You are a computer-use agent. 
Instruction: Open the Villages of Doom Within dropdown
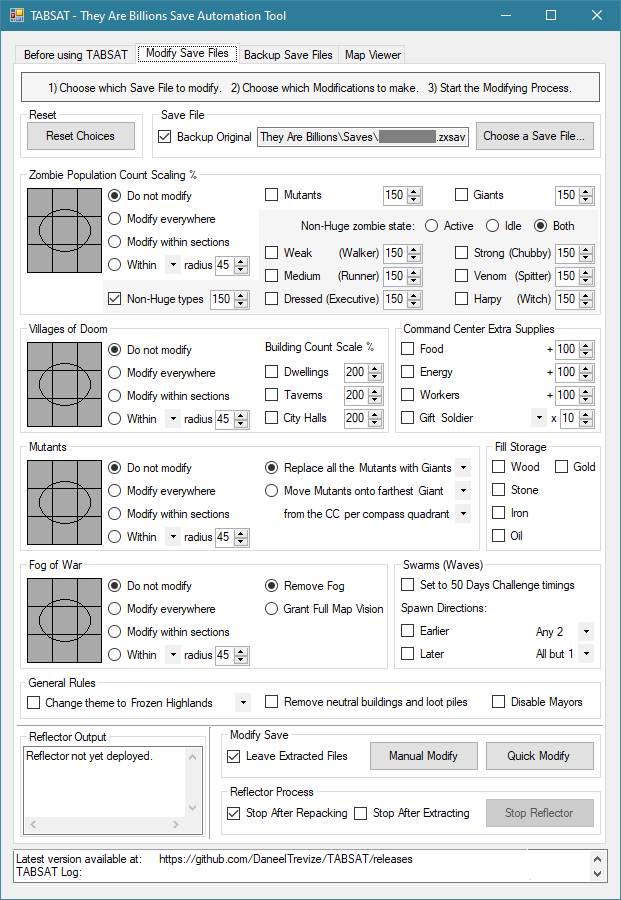pyautogui.click(x=173, y=419)
